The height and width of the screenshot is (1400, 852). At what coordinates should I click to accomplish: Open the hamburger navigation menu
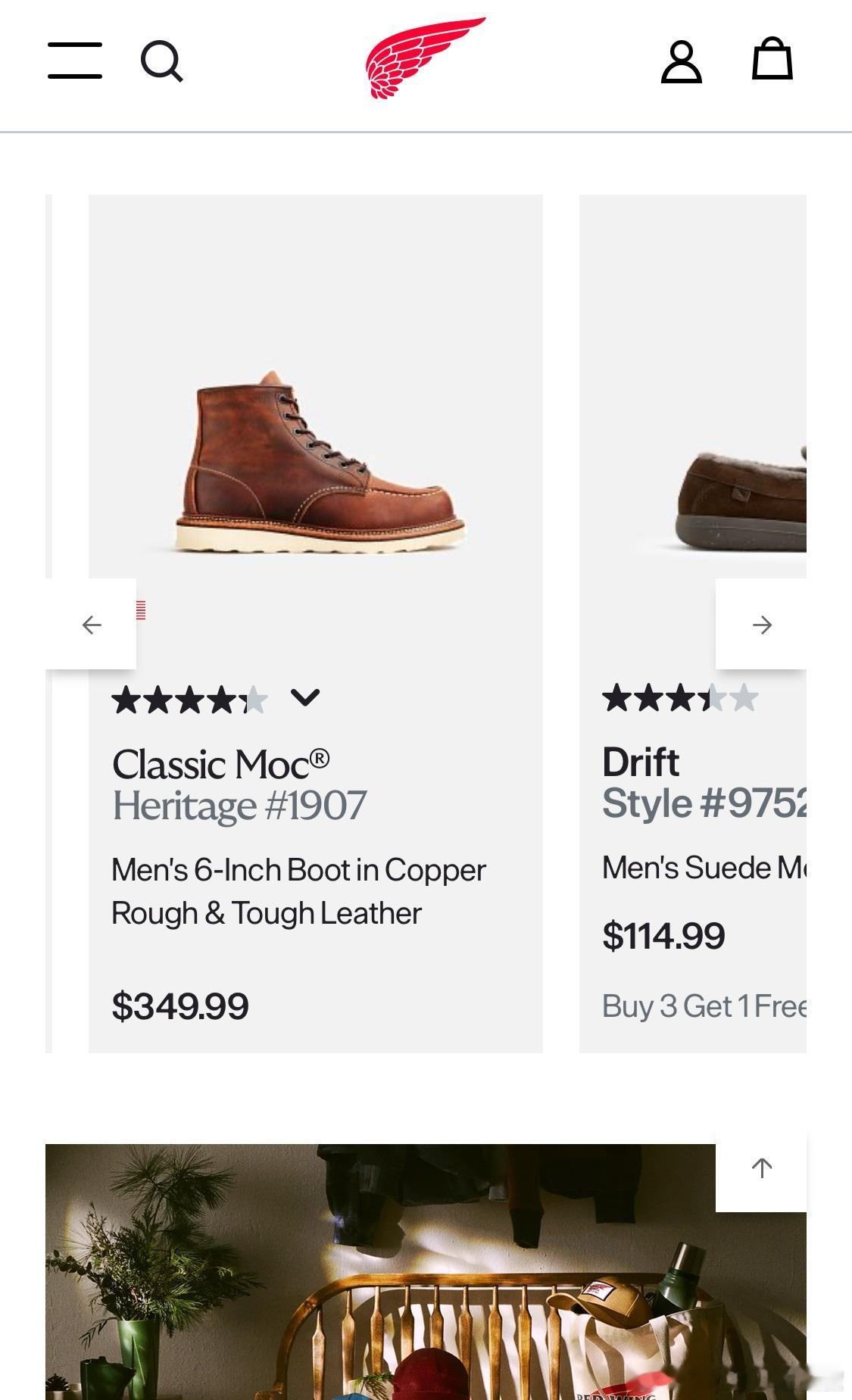point(75,61)
